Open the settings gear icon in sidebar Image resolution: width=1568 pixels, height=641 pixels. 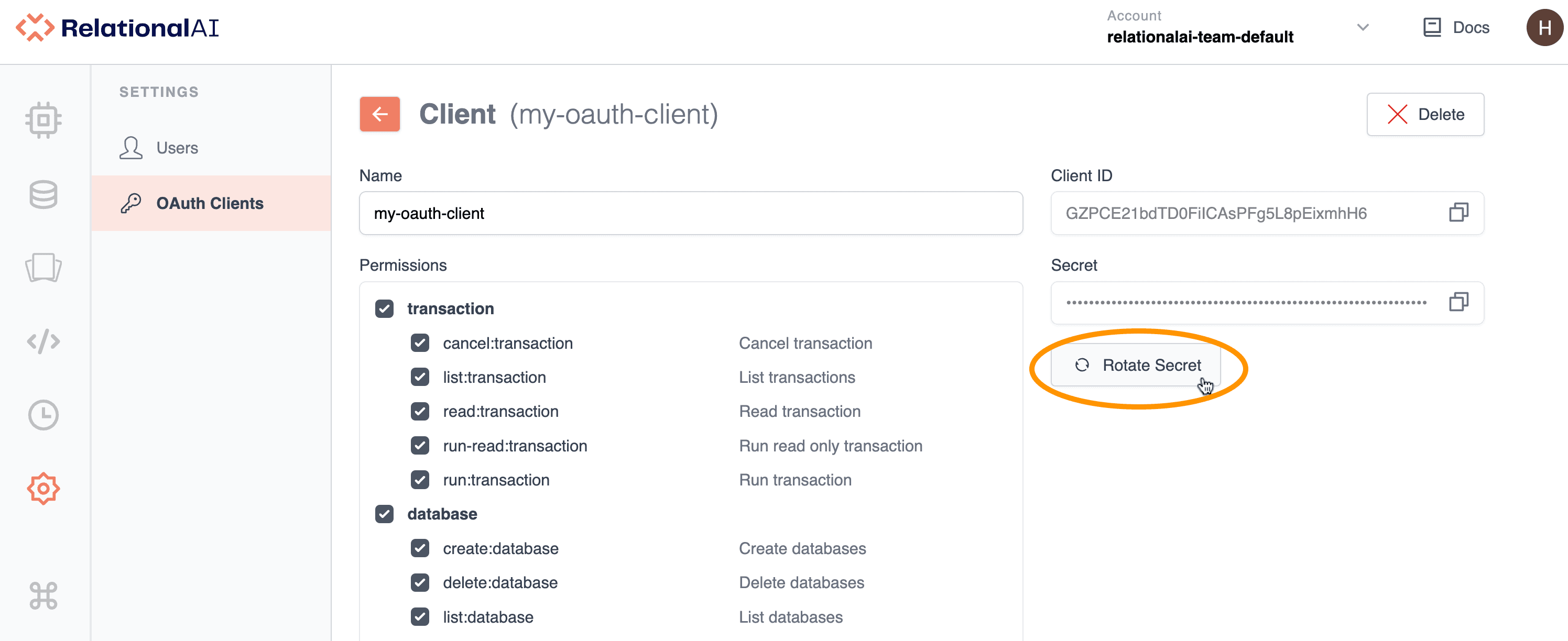point(43,489)
